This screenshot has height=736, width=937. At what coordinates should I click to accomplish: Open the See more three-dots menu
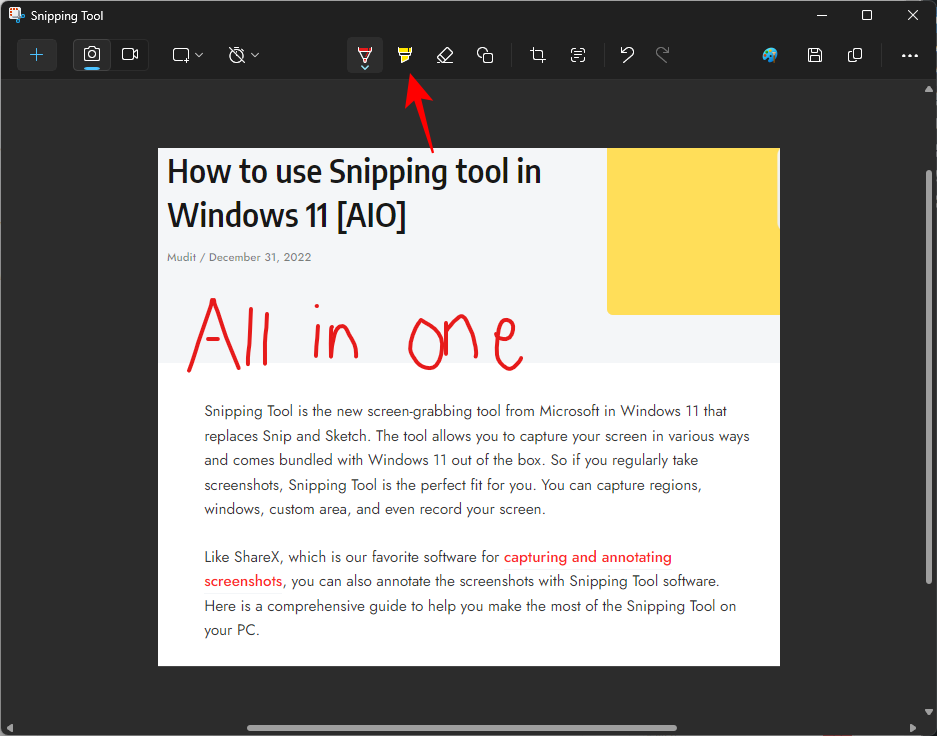click(910, 55)
